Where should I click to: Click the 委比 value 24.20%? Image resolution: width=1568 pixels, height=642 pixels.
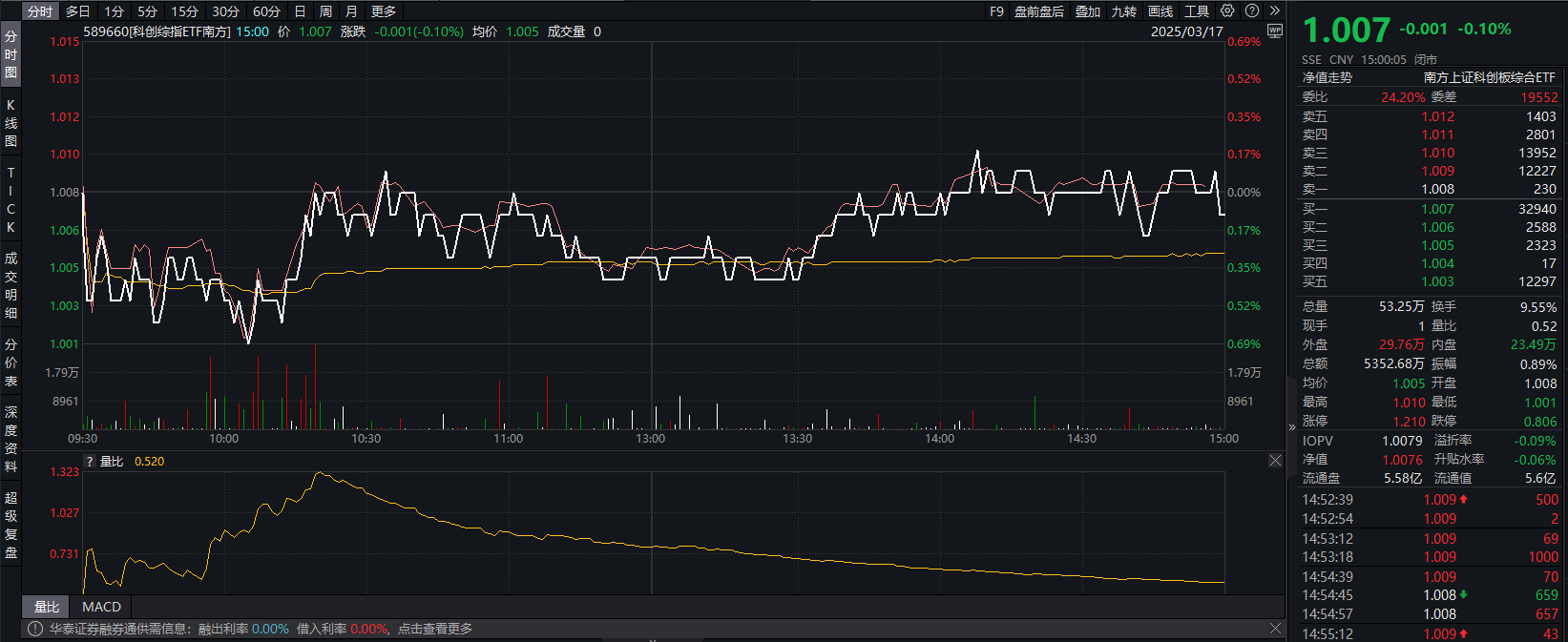click(1403, 97)
